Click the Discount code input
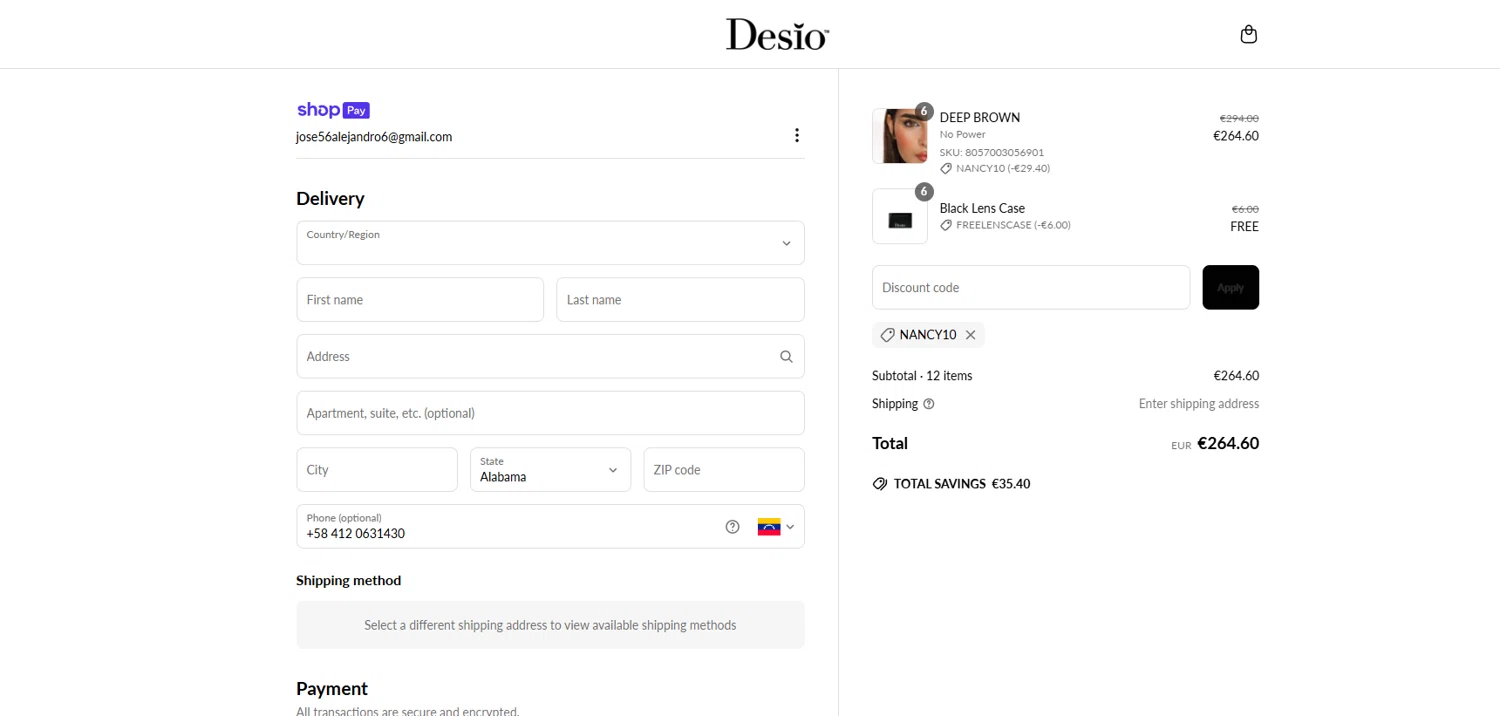 pos(1031,287)
